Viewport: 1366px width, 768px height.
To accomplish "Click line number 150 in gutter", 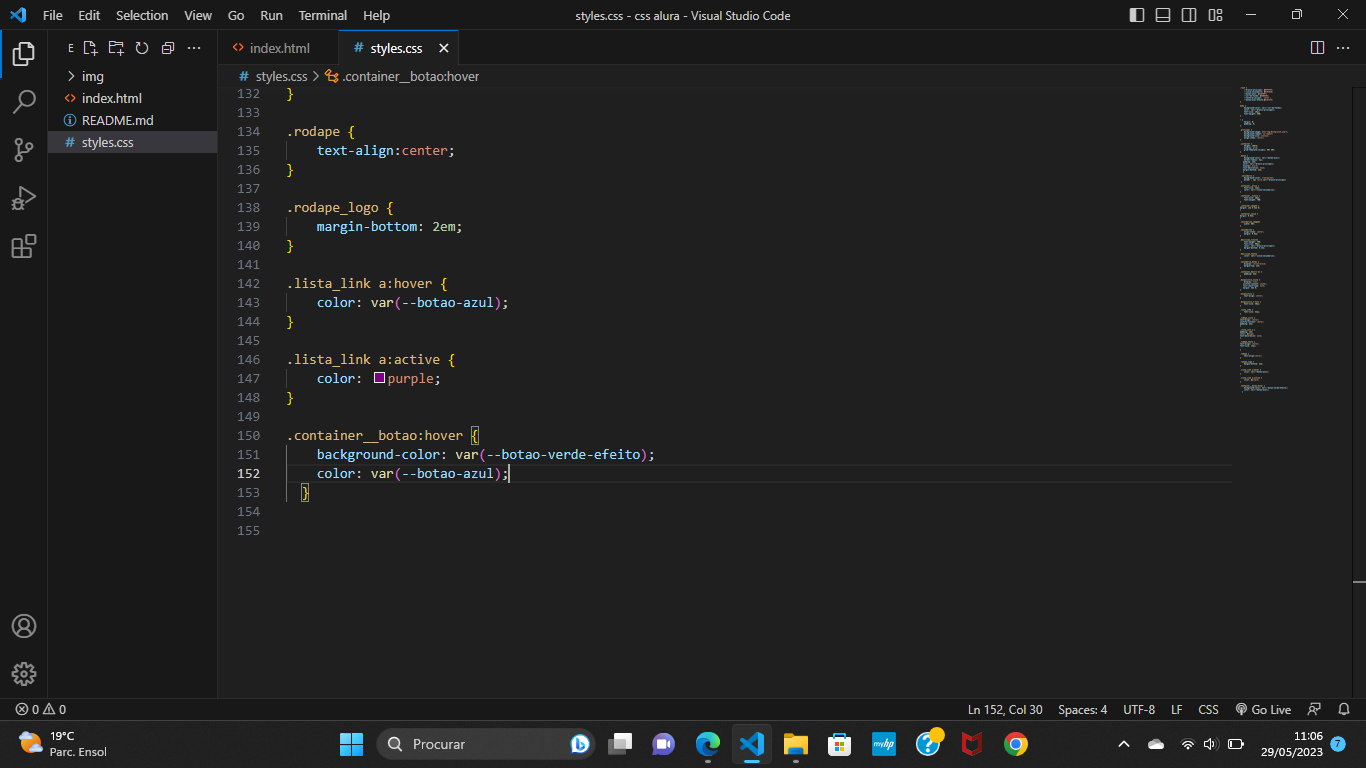I will 248,435.
